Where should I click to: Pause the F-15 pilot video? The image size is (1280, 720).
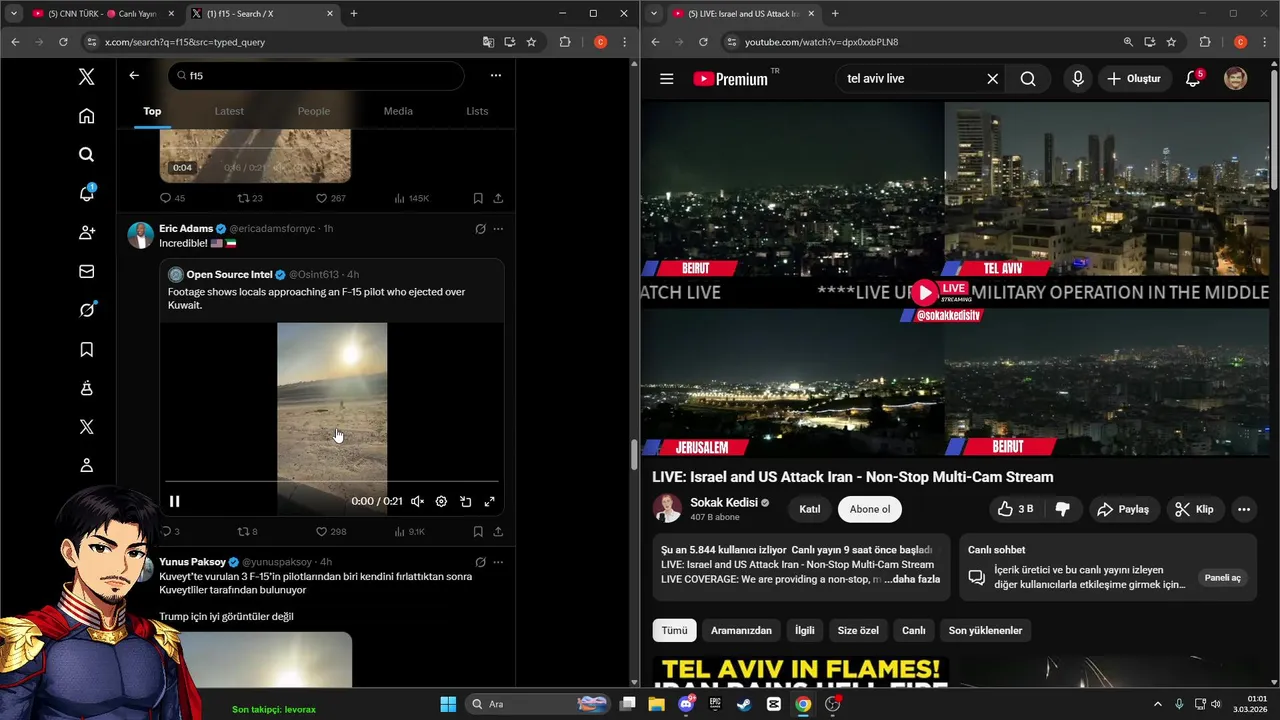[x=174, y=501]
